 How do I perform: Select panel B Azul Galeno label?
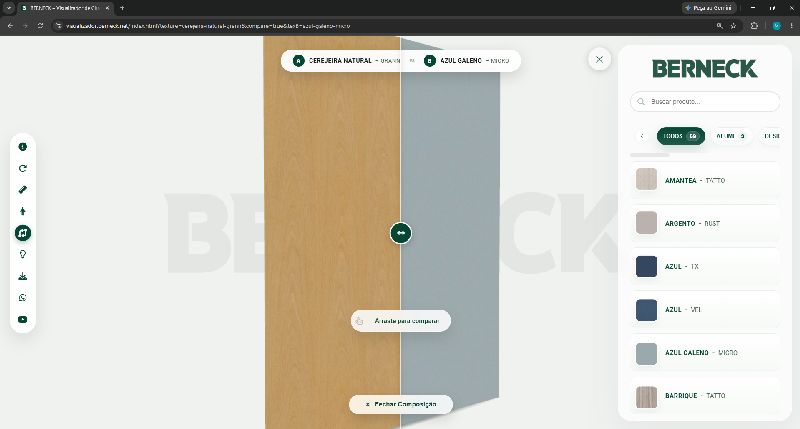pos(467,61)
